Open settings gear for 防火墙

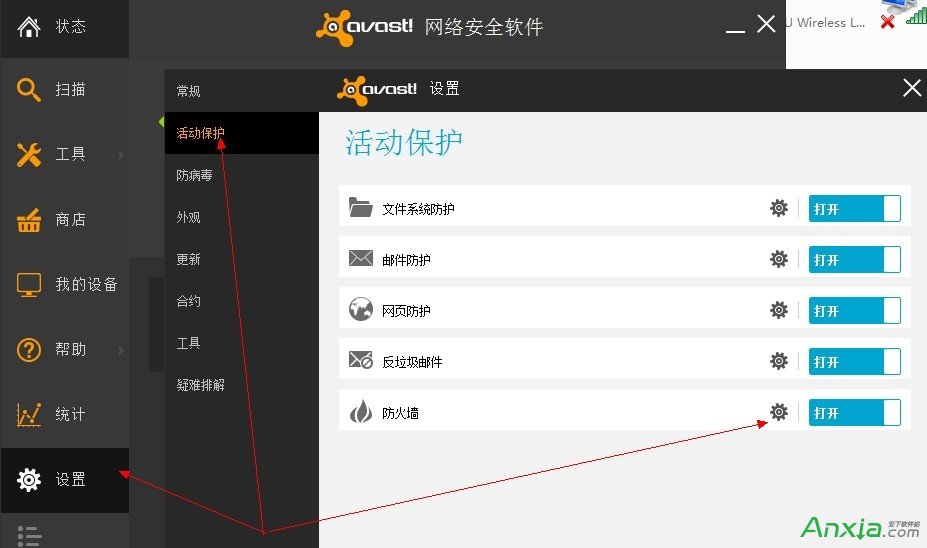[779, 411]
